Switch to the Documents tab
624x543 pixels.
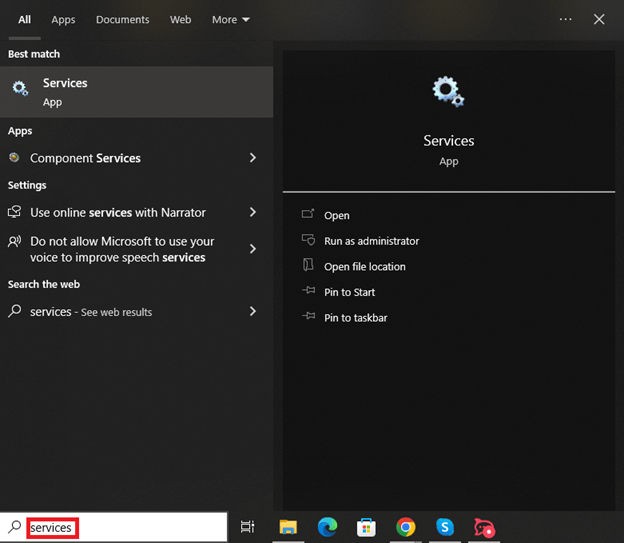(123, 20)
